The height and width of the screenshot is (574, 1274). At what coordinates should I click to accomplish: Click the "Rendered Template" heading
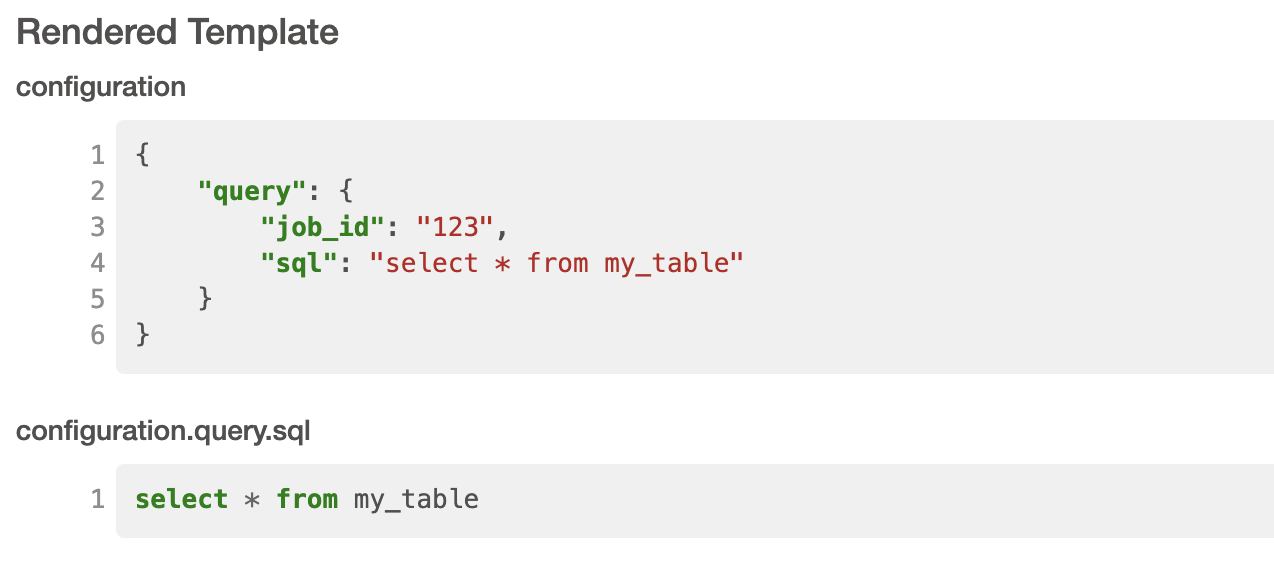(x=178, y=32)
